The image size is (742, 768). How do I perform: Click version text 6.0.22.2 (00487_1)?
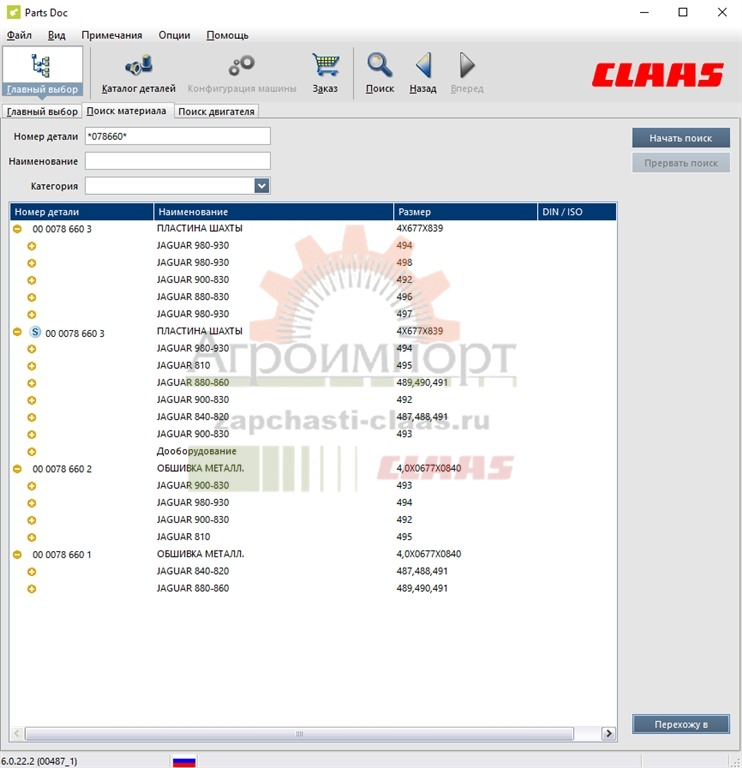pyautogui.click(x=39, y=762)
